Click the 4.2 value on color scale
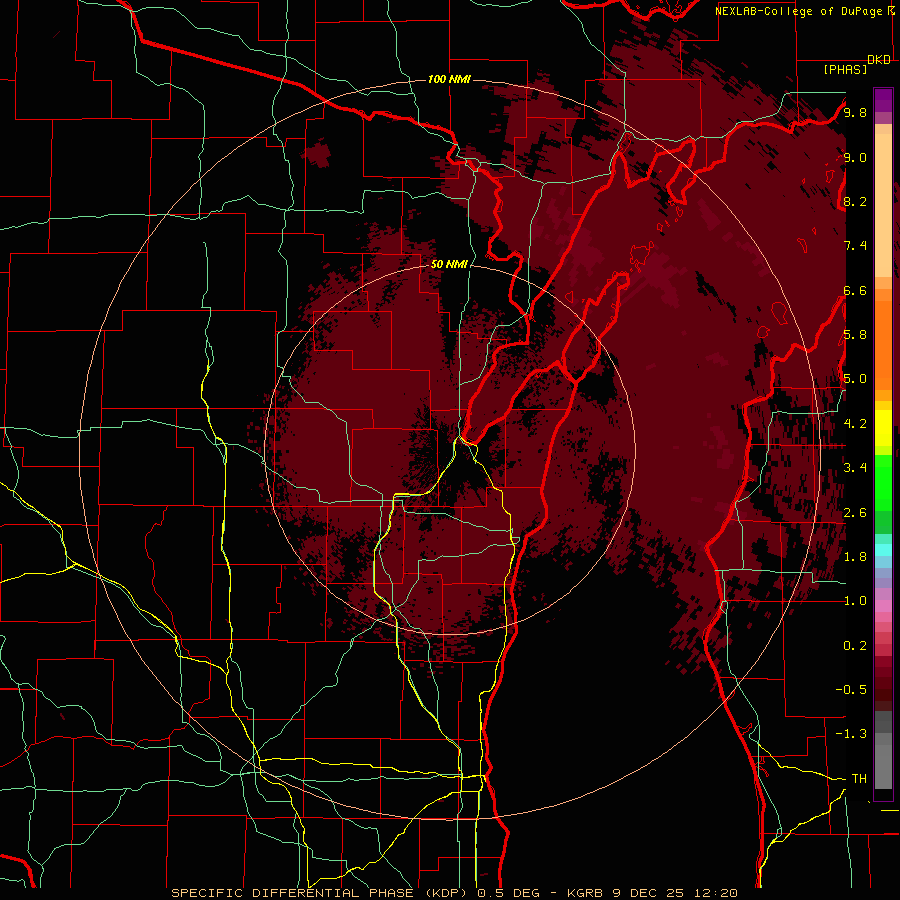900x900 pixels. coord(855,424)
